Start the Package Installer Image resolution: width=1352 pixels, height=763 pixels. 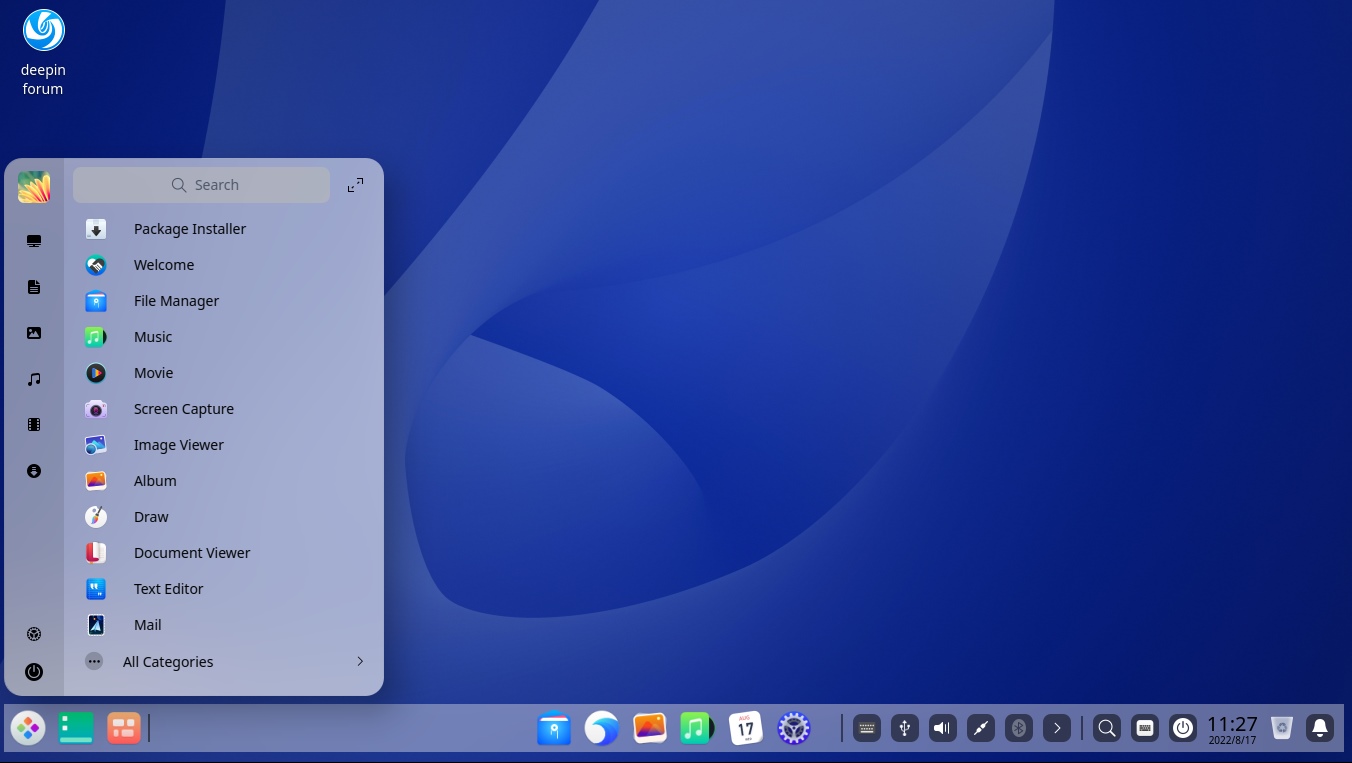[190, 229]
